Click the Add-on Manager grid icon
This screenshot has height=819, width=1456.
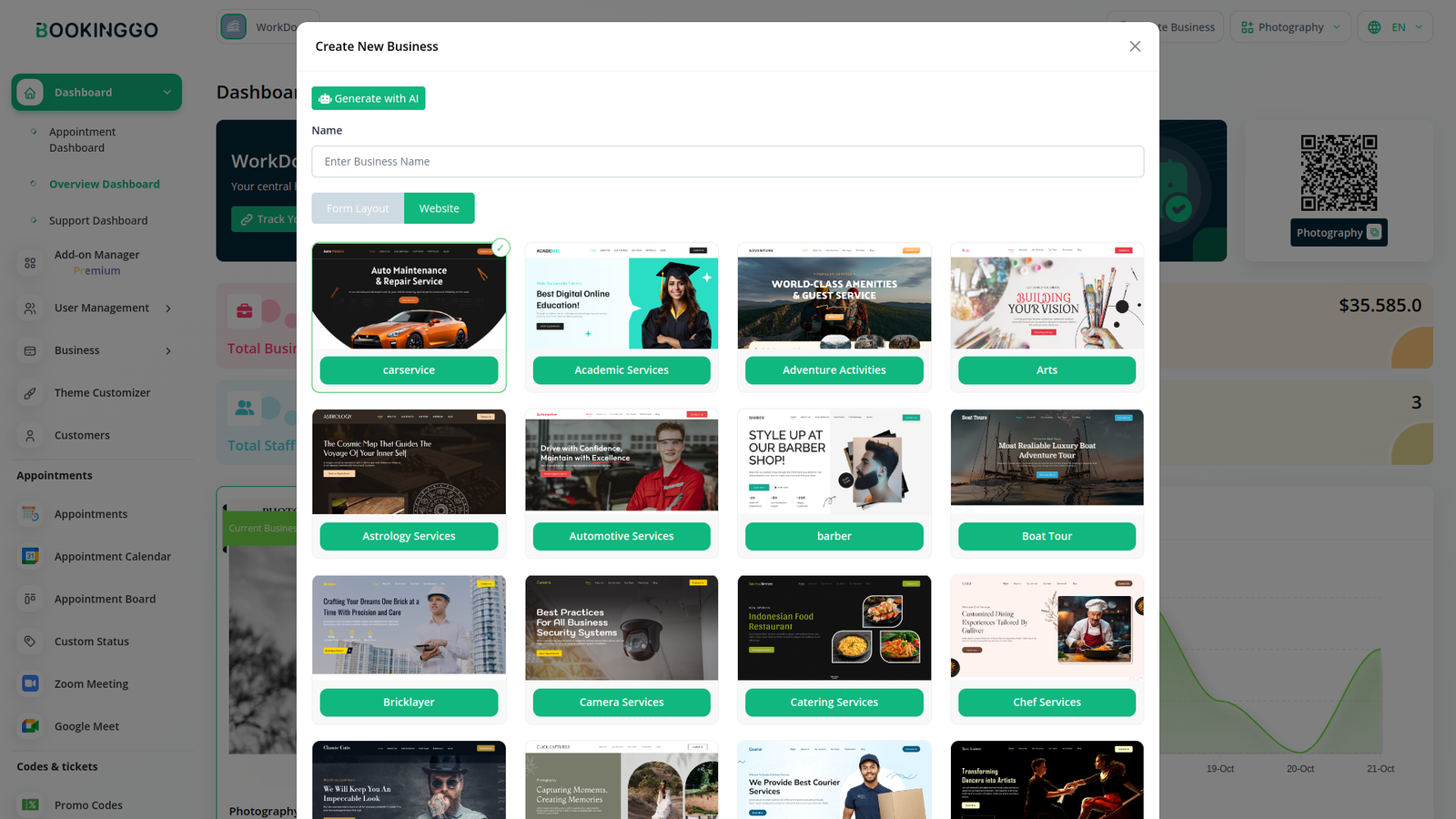[30, 263]
